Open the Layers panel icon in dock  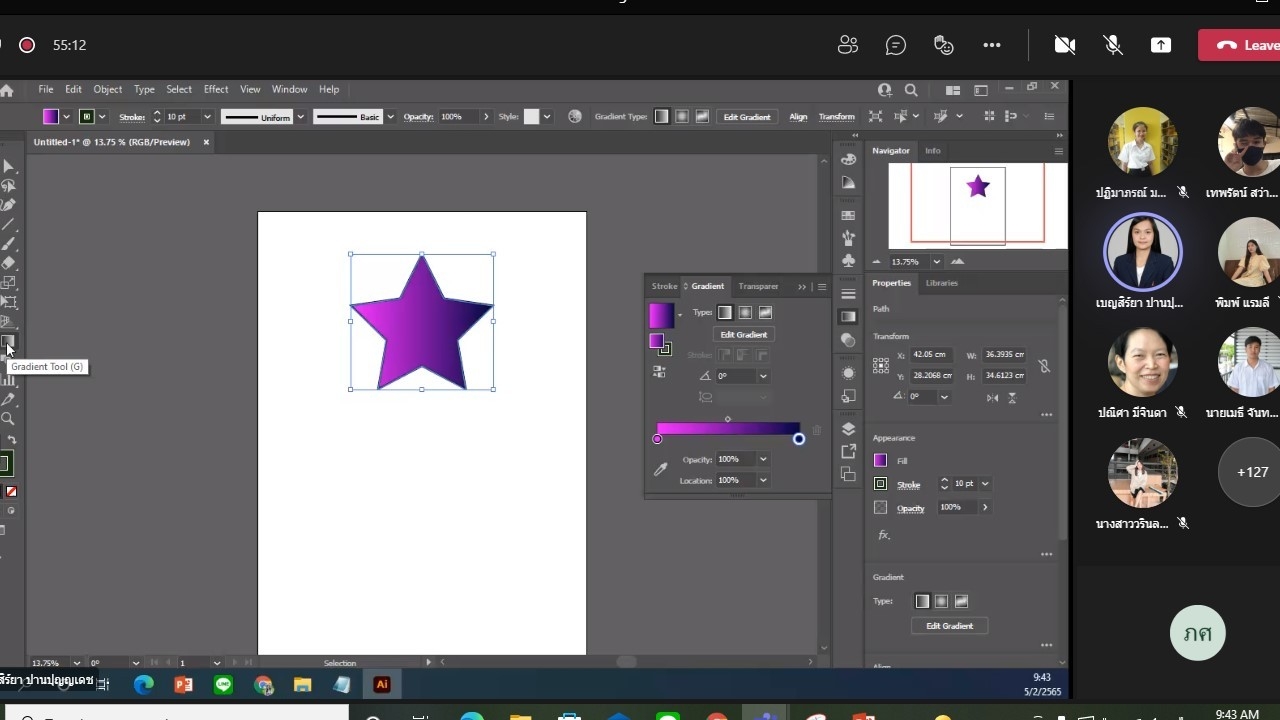pyautogui.click(x=848, y=429)
